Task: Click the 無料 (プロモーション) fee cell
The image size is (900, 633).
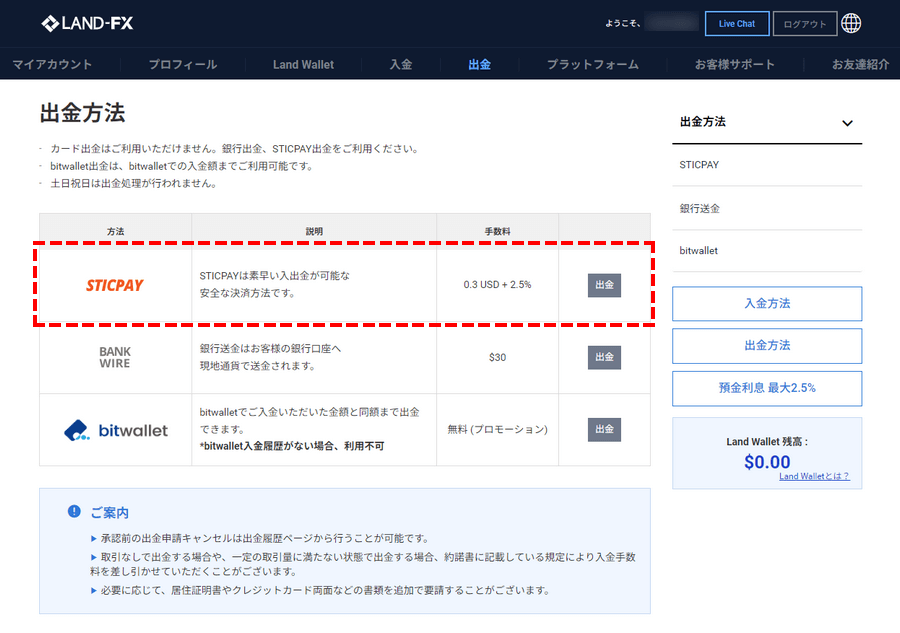Action: [x=498, y=429]
